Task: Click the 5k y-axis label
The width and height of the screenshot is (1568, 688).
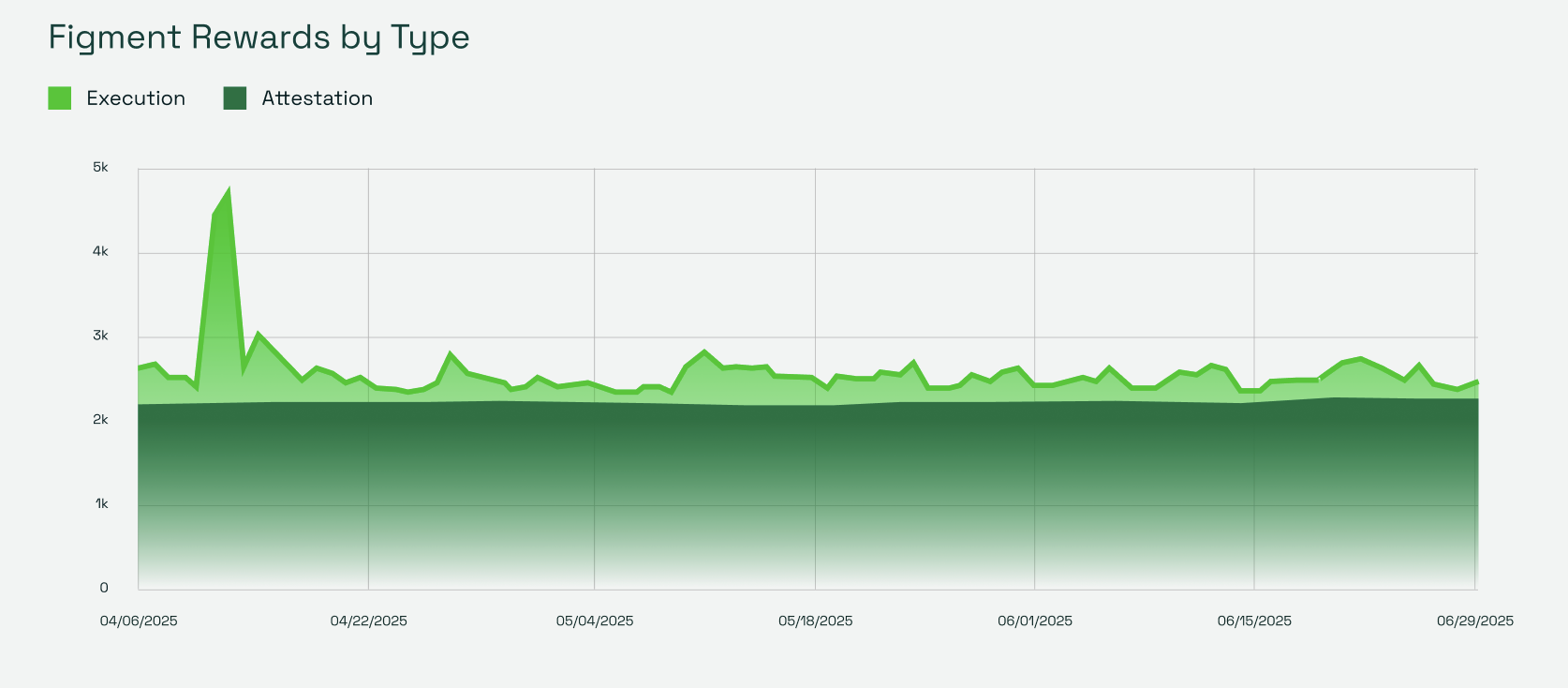Action: pyautogui.click(x=100, y=168)
